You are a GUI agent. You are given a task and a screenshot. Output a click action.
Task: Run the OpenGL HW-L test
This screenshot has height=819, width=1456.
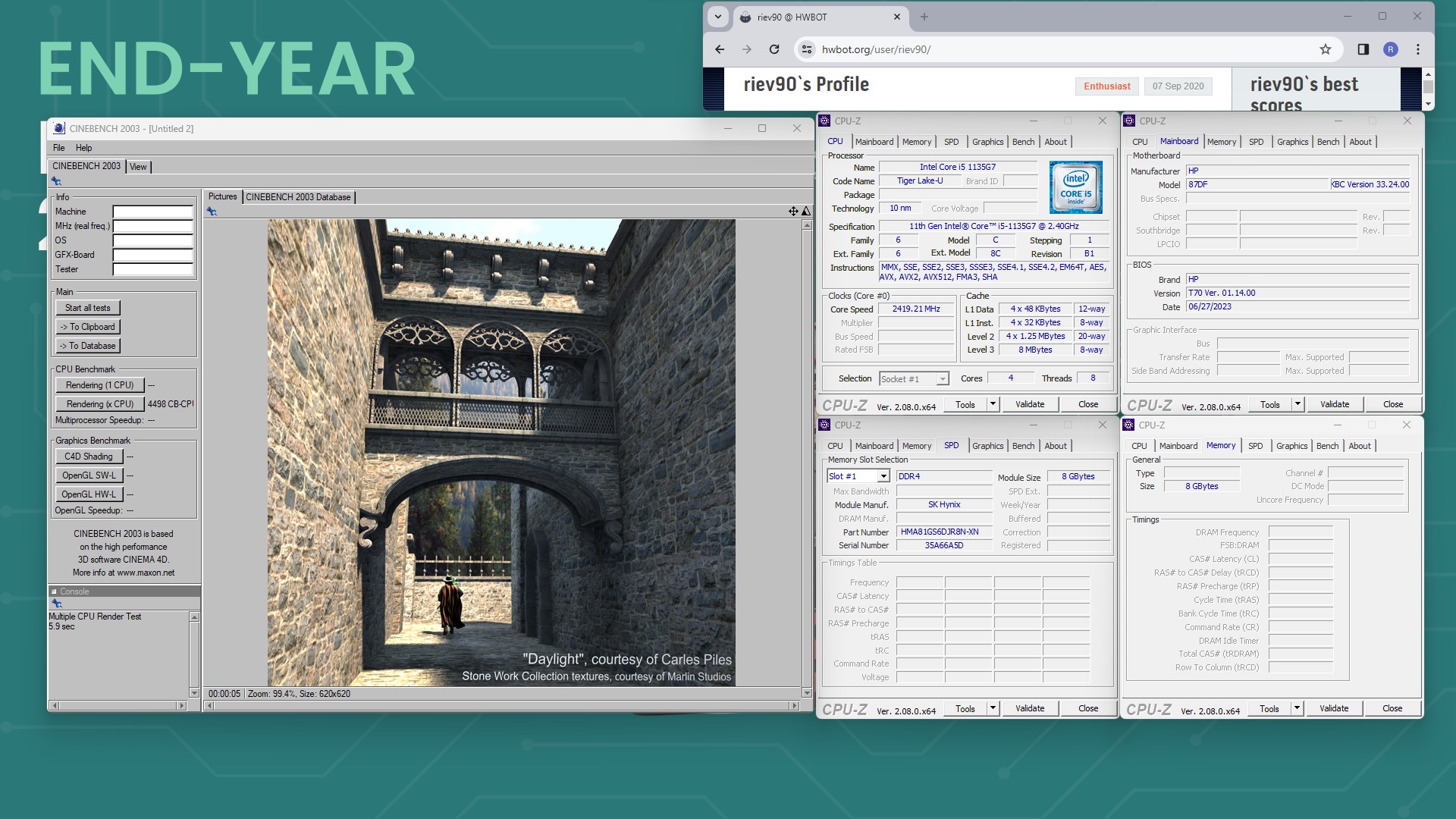(89, 494)
